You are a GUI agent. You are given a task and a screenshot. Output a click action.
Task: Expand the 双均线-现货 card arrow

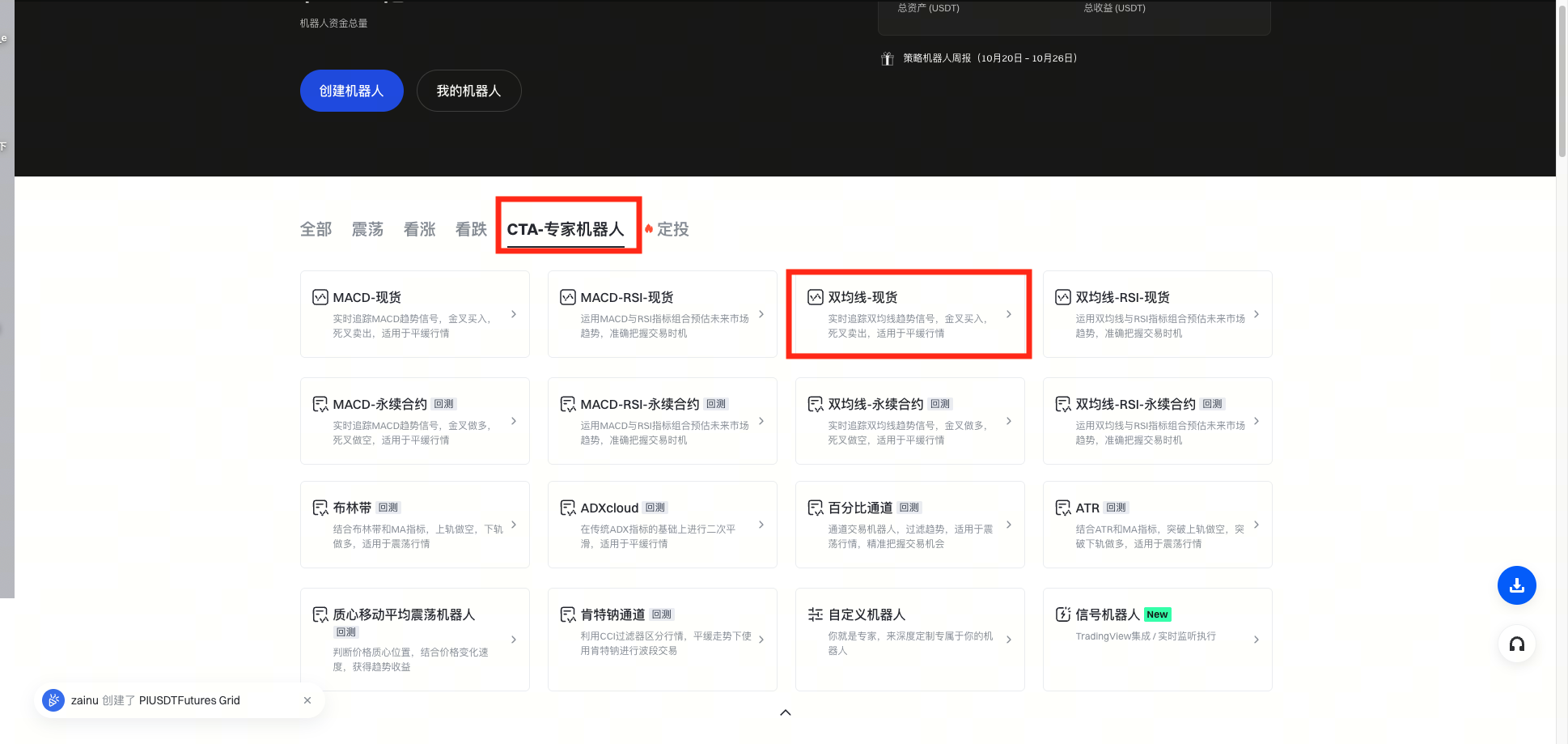click(1008, 314)
